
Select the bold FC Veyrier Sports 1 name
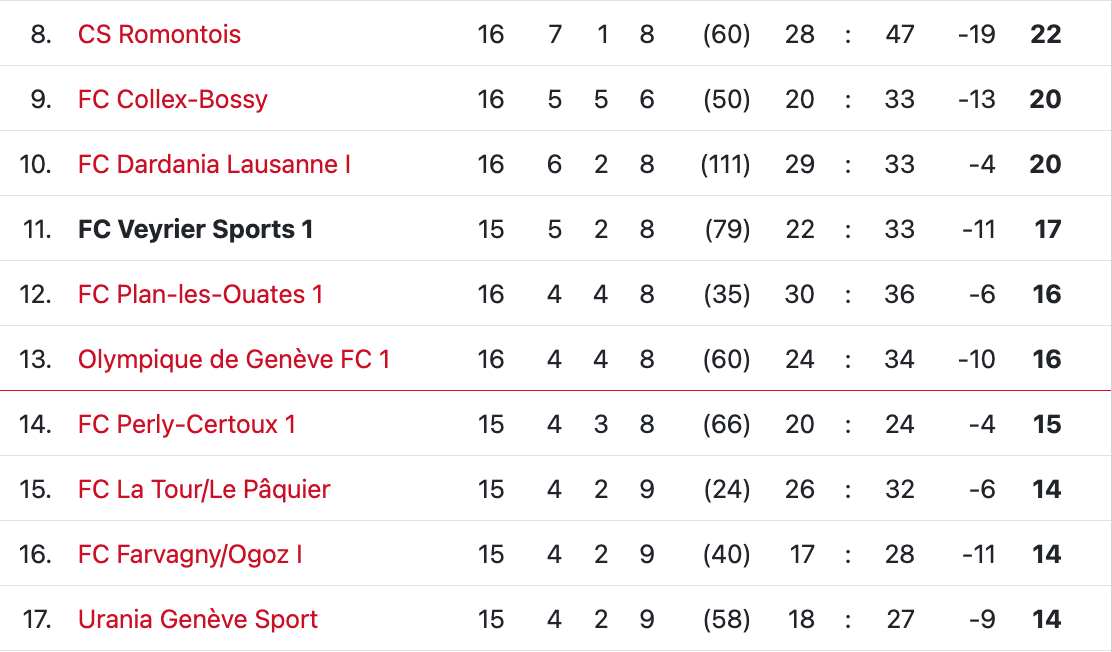[196, 229]
